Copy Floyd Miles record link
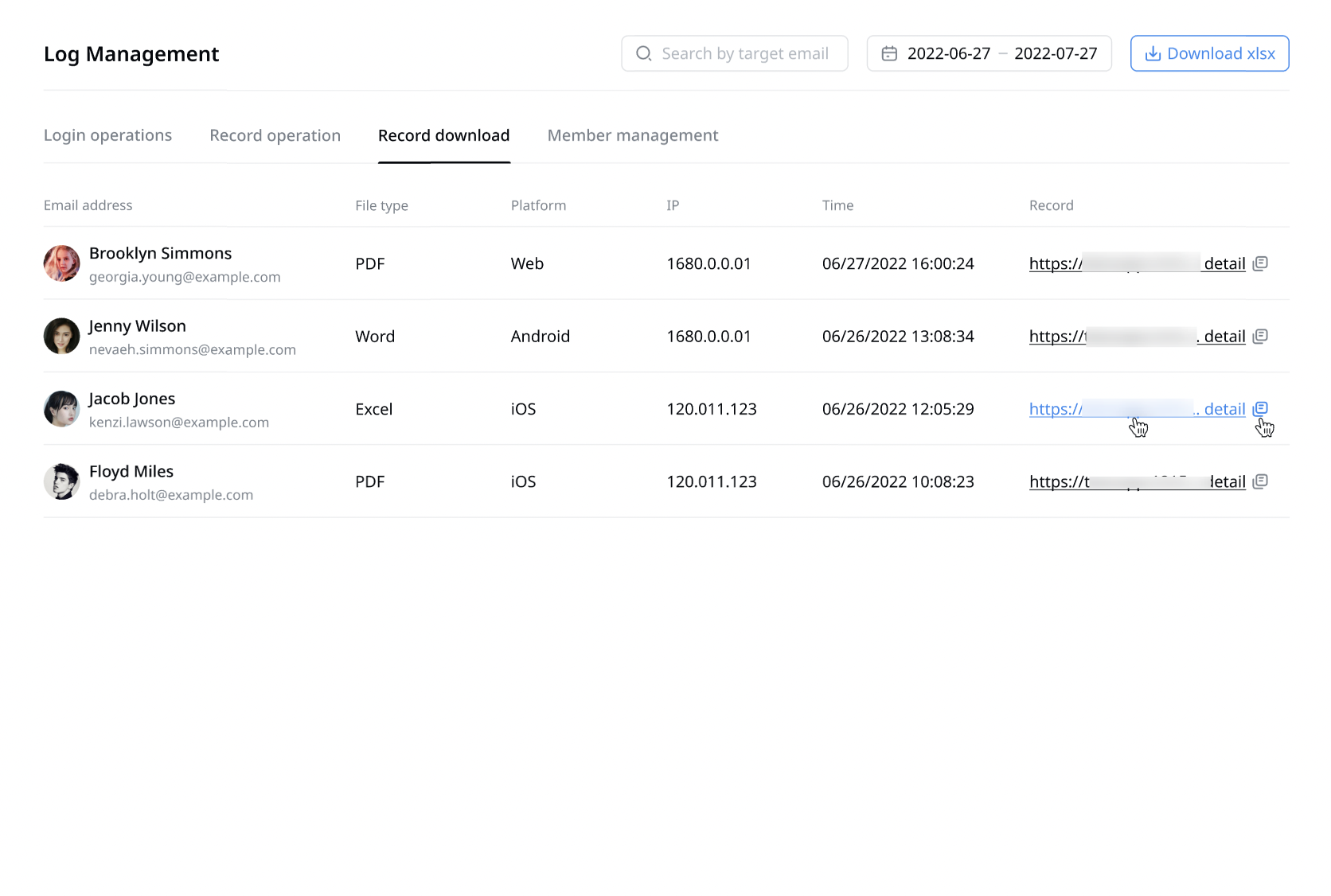The width and height of the screenshot is (1331, 896). click(1261, 481)
